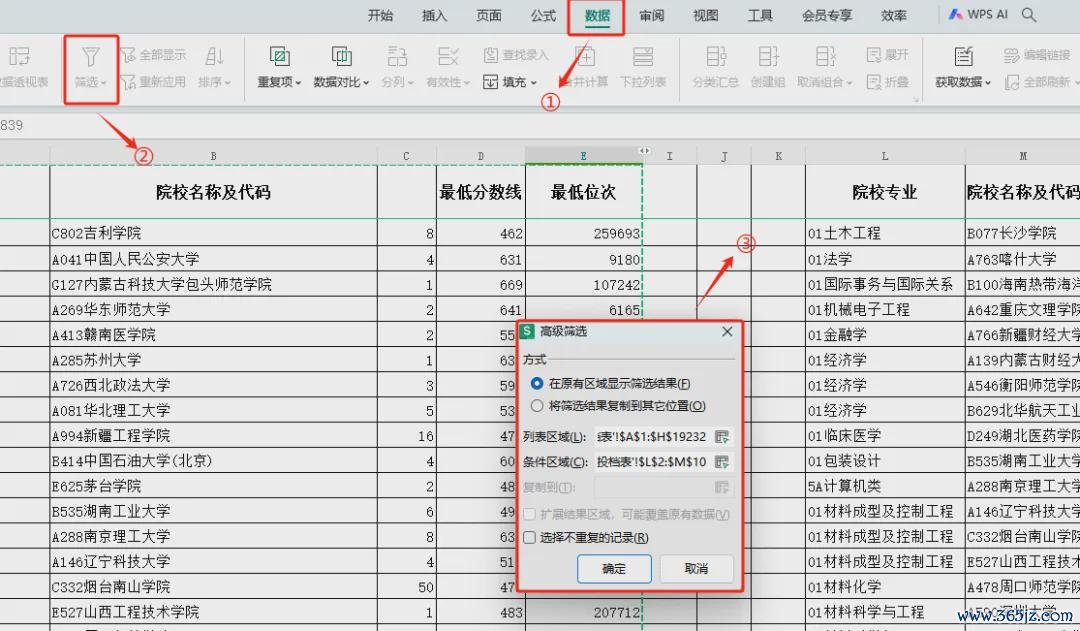Select column L header
This screenshot has width=1080, height=631.
885,156
